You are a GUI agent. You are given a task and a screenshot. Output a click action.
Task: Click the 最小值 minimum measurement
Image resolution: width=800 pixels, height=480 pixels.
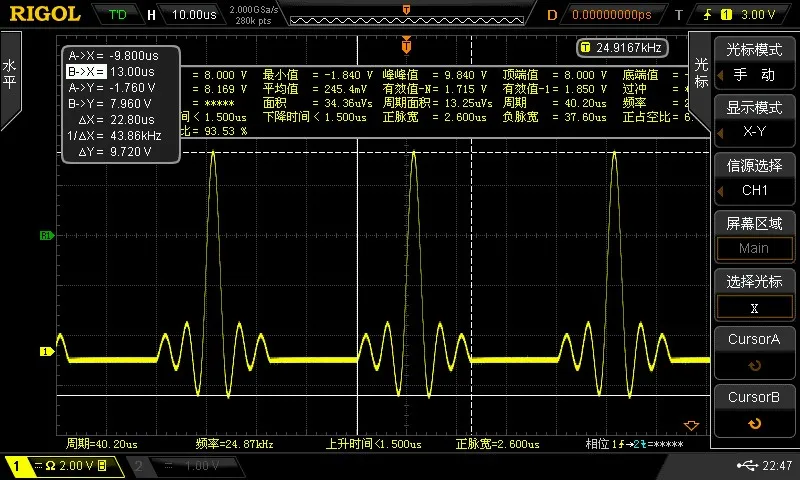pyautogui.click(x=318, y=75)
